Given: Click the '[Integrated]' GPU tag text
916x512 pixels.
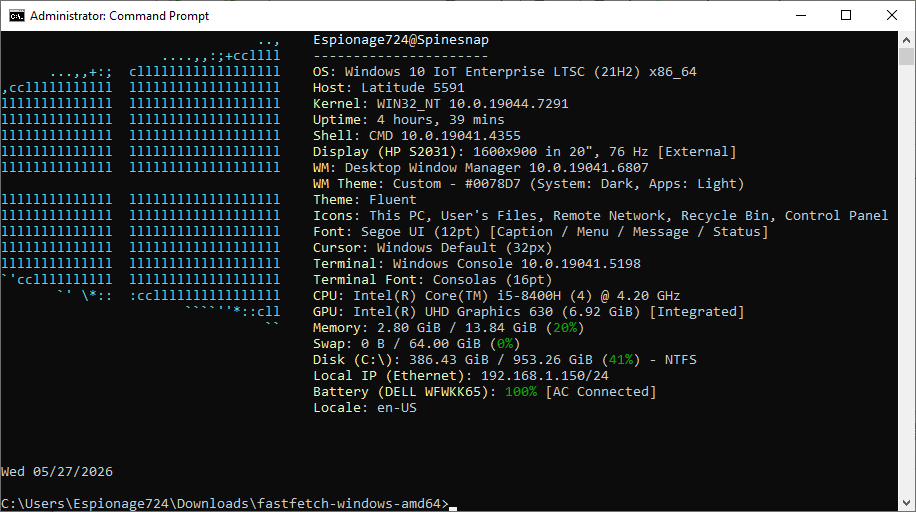Looking at the screenshot, I should tap(697, 312).
